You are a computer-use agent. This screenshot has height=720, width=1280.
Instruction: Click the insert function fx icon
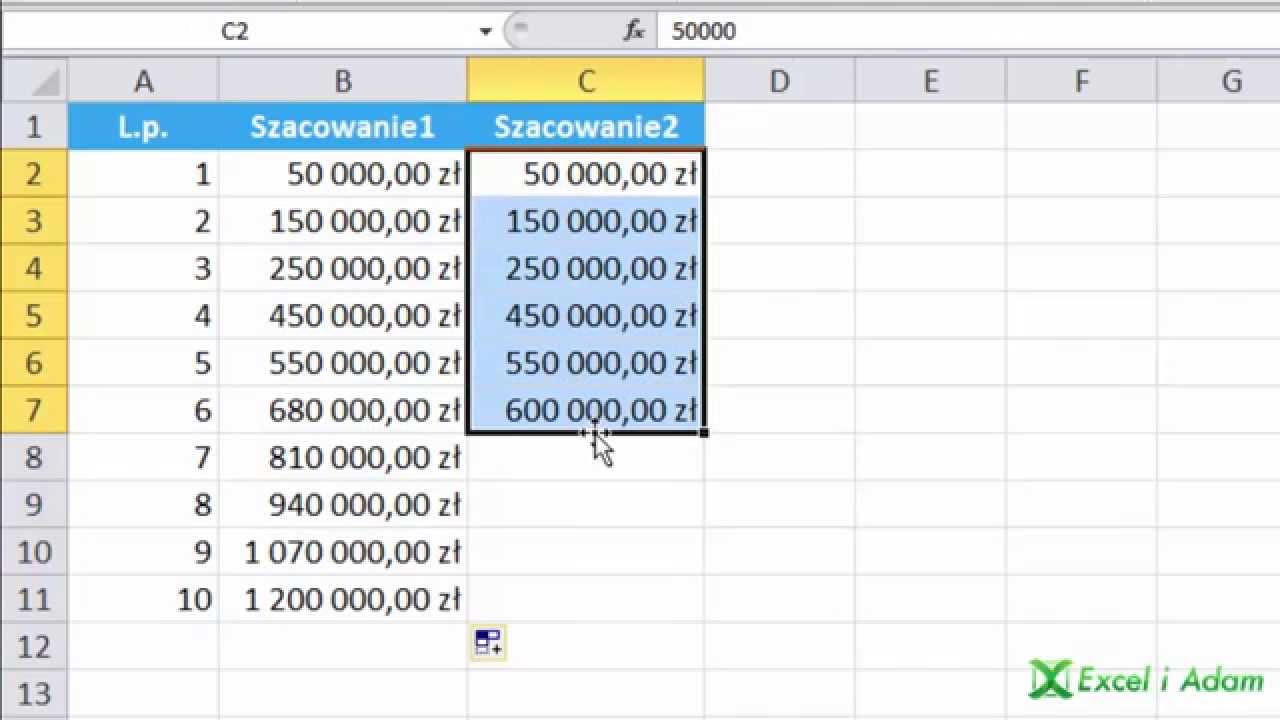click(634, 31)
